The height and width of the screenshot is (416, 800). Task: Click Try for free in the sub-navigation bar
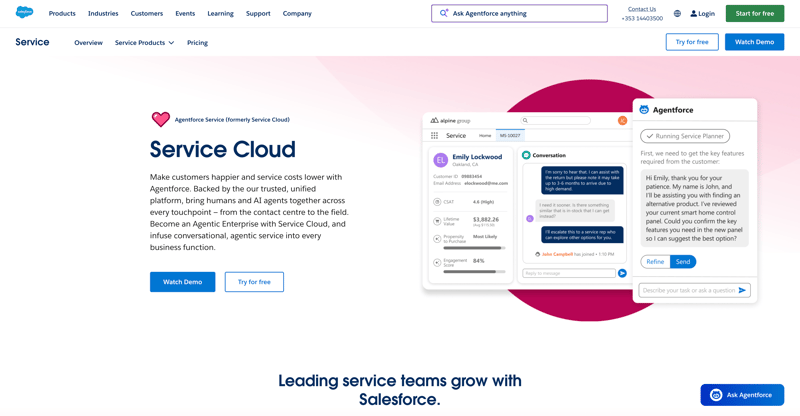pos(692,42)
